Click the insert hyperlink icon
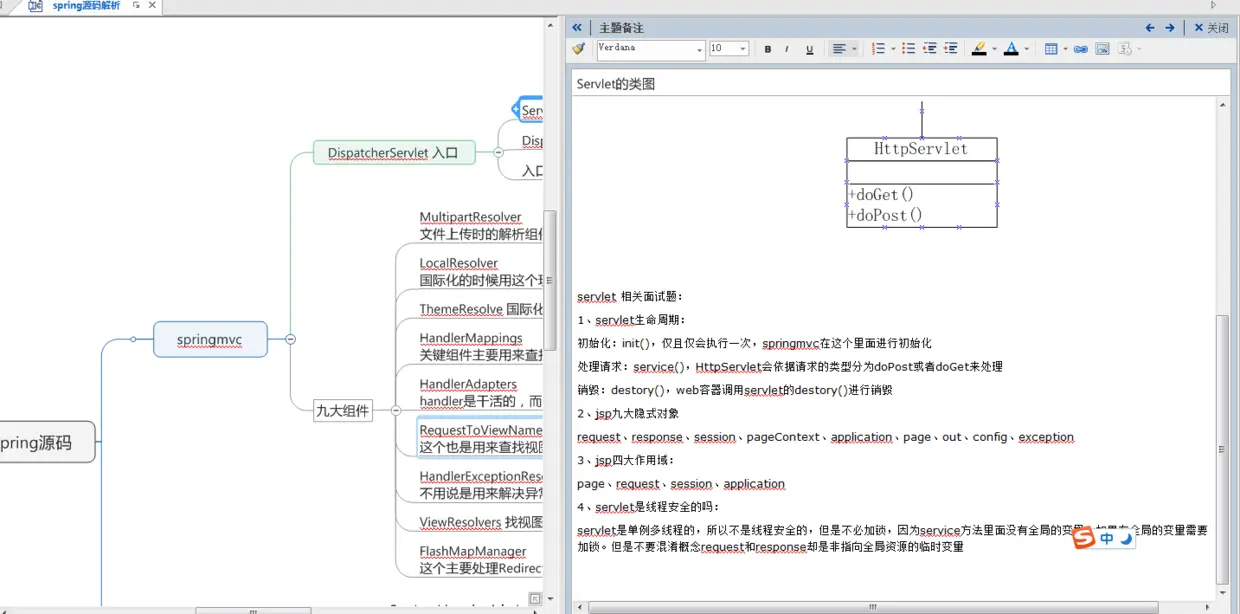The image size is (1240, 614). [1081, 49]
